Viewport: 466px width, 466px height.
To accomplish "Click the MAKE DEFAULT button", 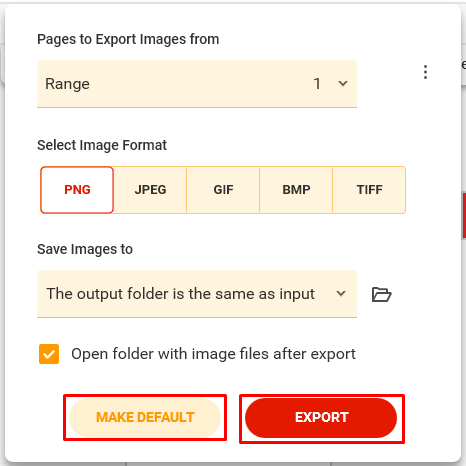I will pyautogui.click(x=145, y=417).
